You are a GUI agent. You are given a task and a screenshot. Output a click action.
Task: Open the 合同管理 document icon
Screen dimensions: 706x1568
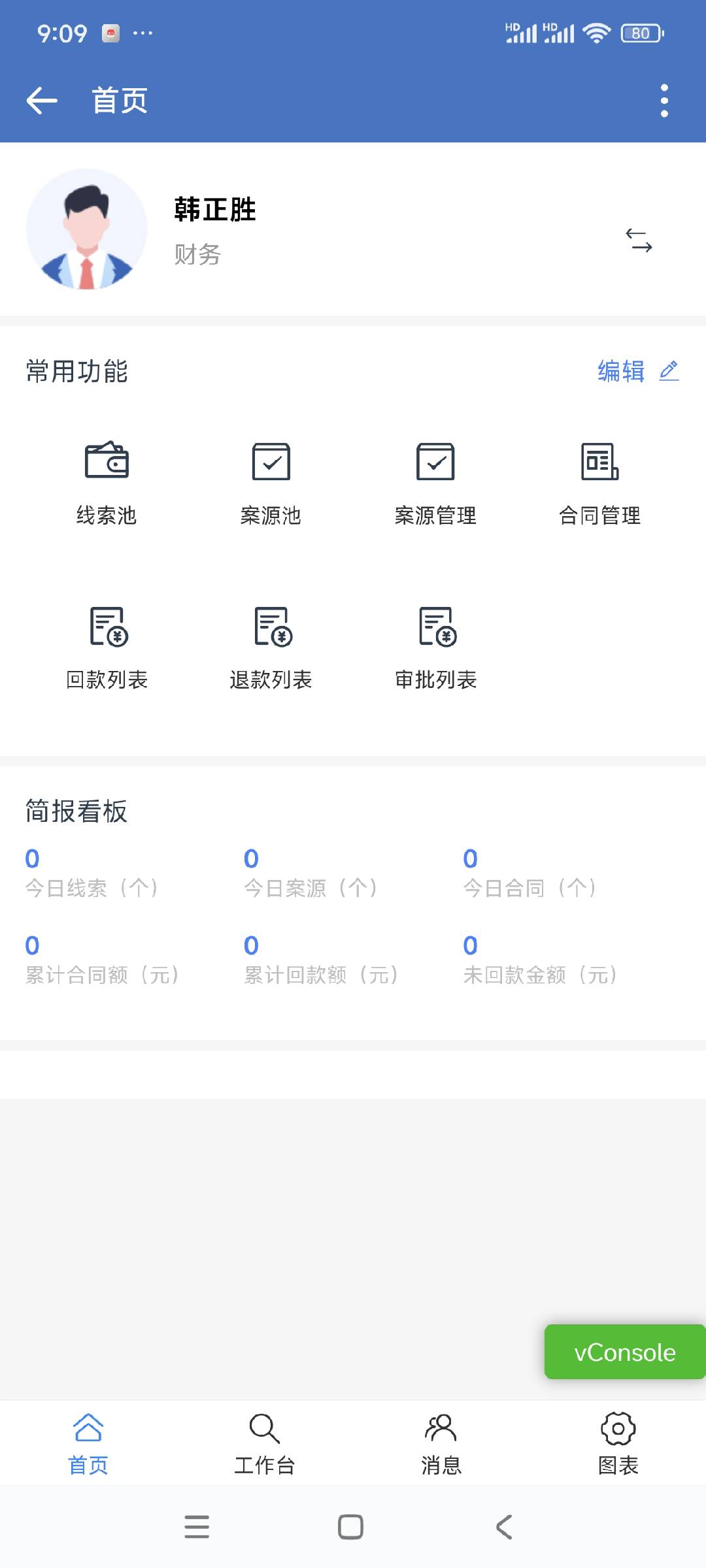point(599,461)
